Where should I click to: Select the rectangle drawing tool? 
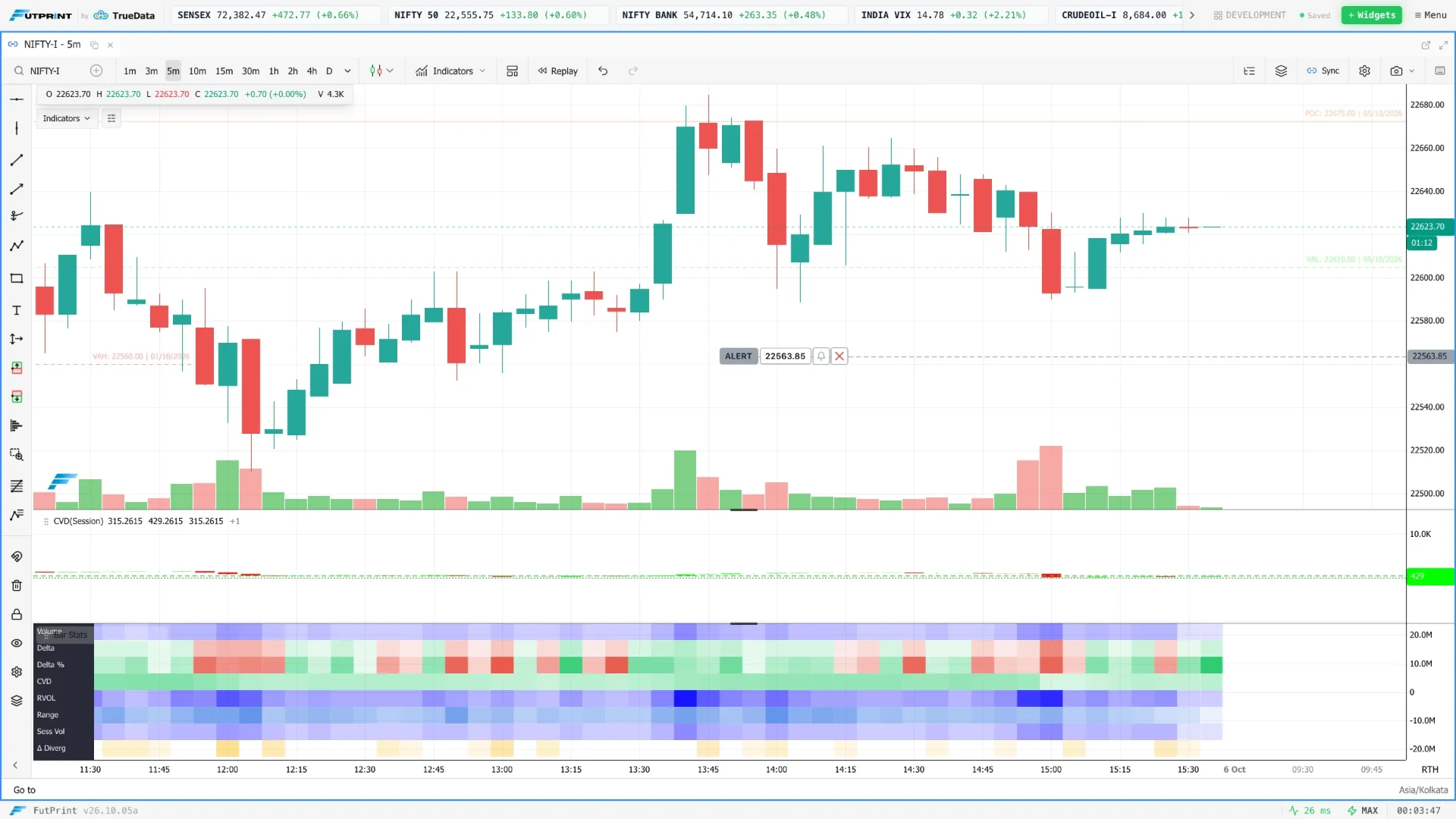17,278
